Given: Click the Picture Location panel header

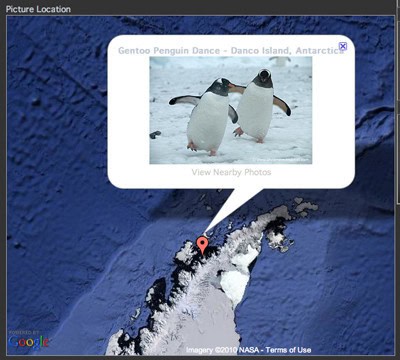Looking at the screenshot, I should point(38,9).
